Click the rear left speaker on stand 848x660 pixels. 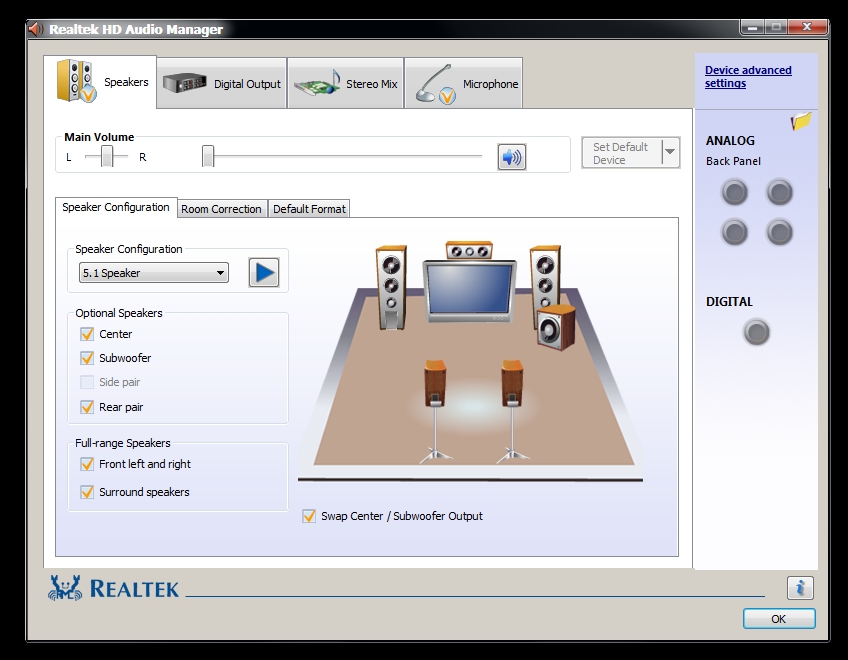[x=435, y=411]
